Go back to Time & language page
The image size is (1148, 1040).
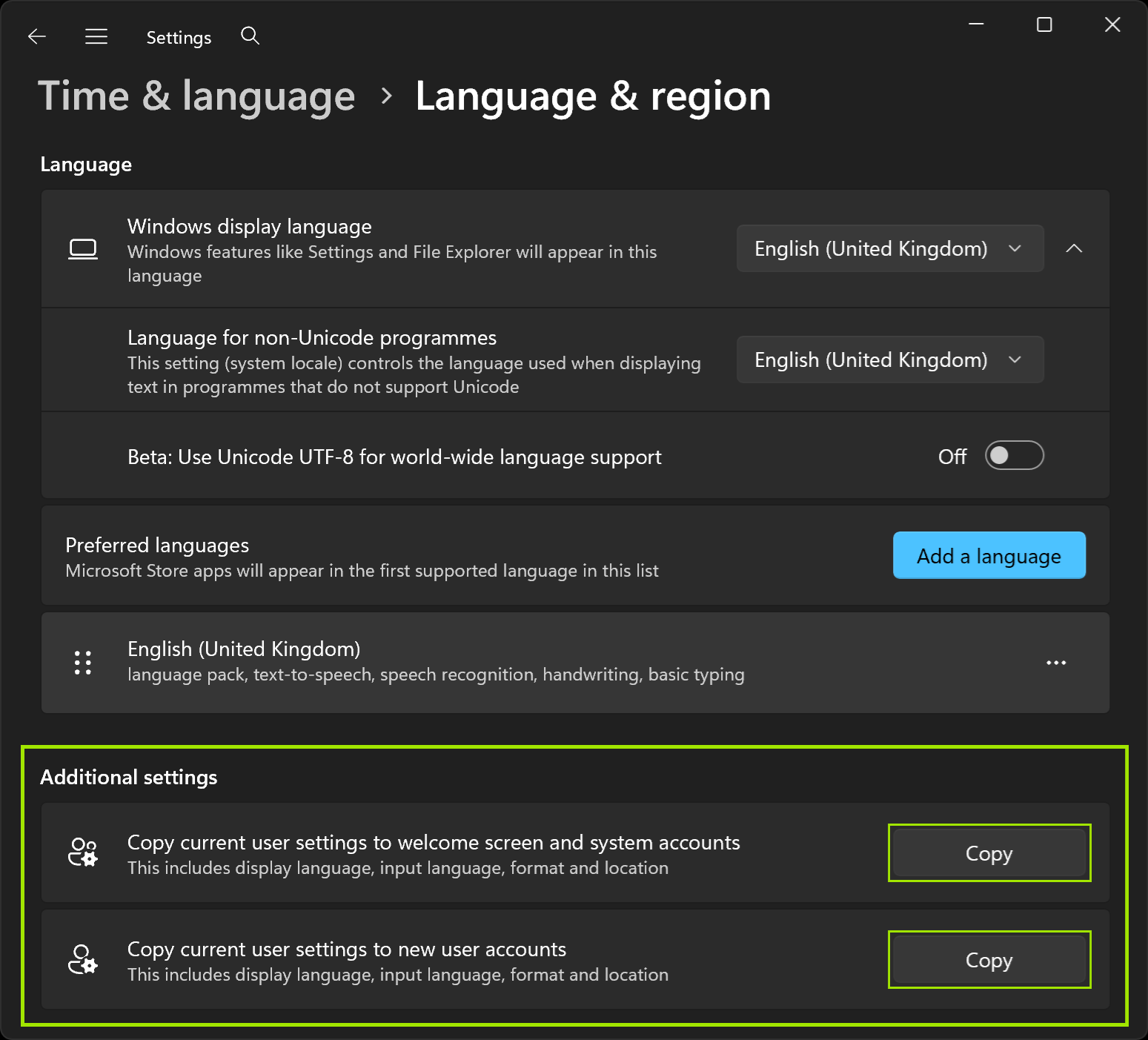pyautogui.click(x=196, y=96)
